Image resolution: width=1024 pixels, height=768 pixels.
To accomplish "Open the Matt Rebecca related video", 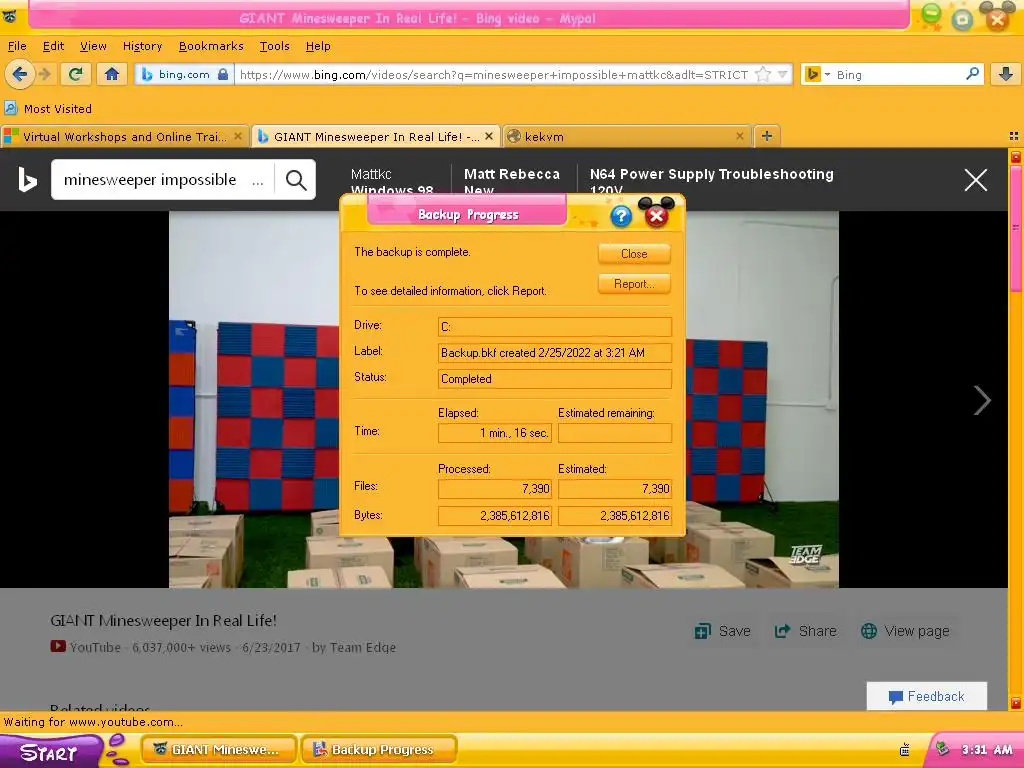I will coord(511,182).
